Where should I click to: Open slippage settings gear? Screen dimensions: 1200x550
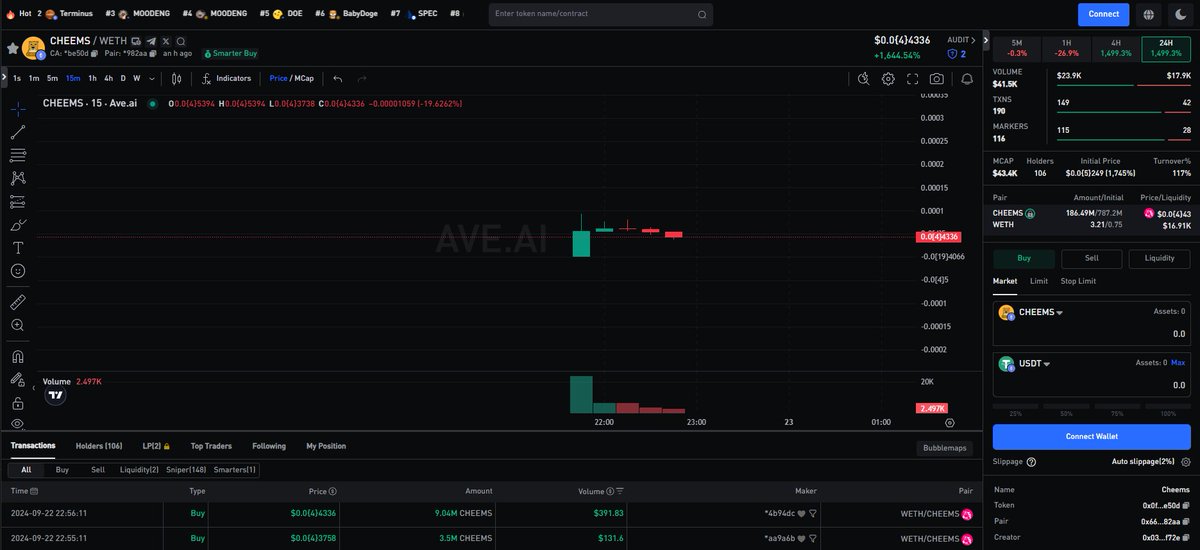tap(1186, 462)
